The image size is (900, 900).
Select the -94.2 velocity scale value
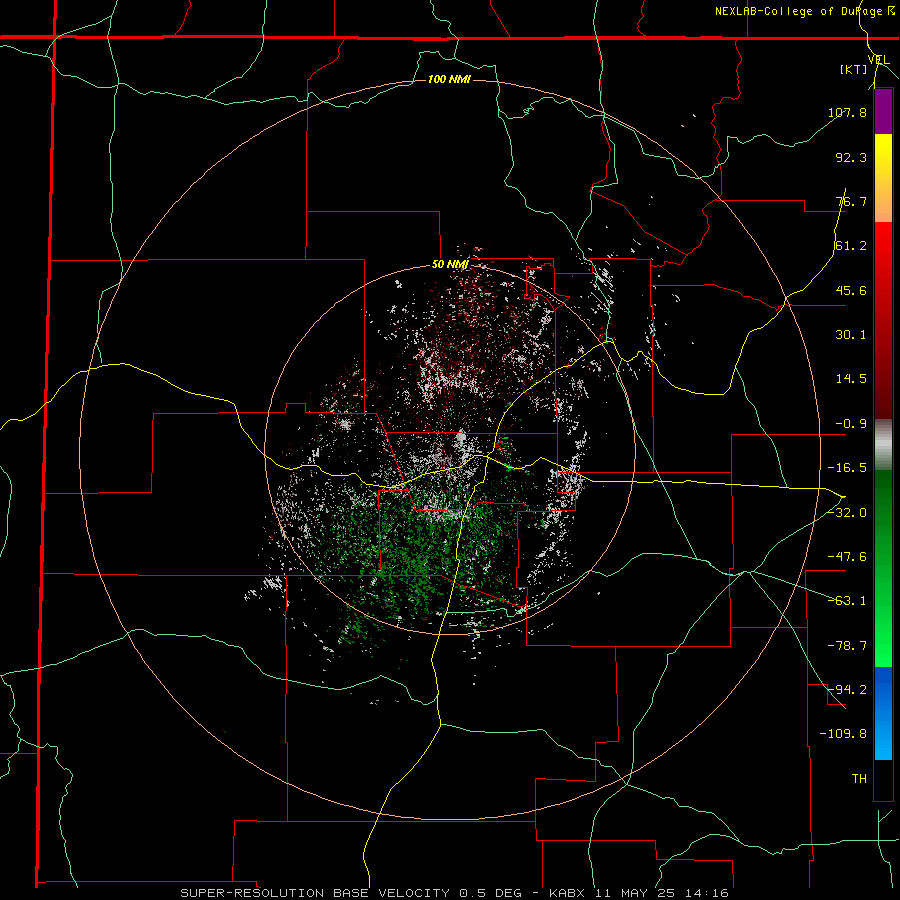pyautogui.click(x=847, y=689)
